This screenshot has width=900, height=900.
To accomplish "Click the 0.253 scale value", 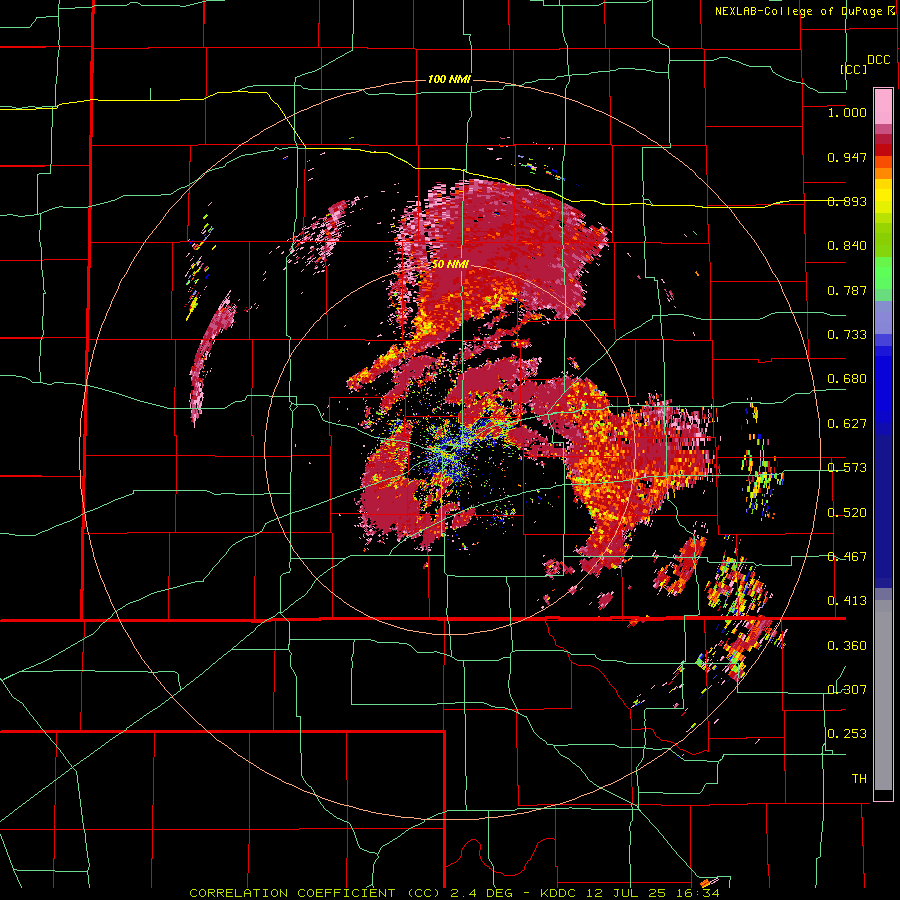I will pyautogui.click(x=847, y=734).
